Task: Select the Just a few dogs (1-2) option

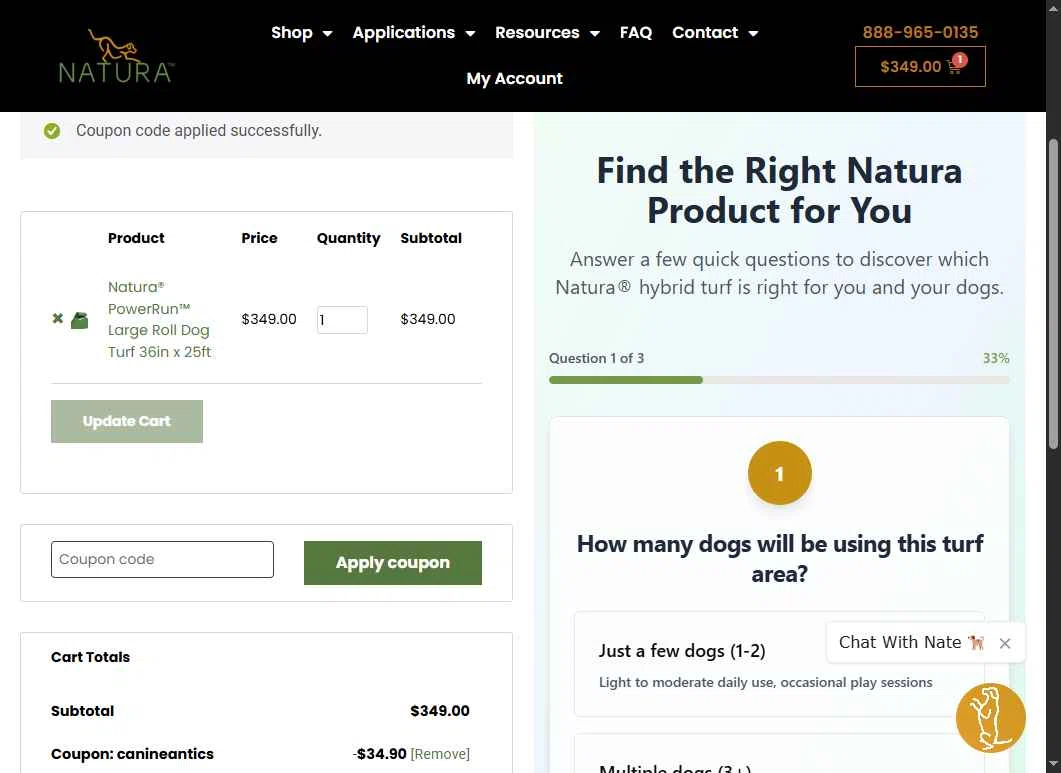Action: [x=779, y=664]
